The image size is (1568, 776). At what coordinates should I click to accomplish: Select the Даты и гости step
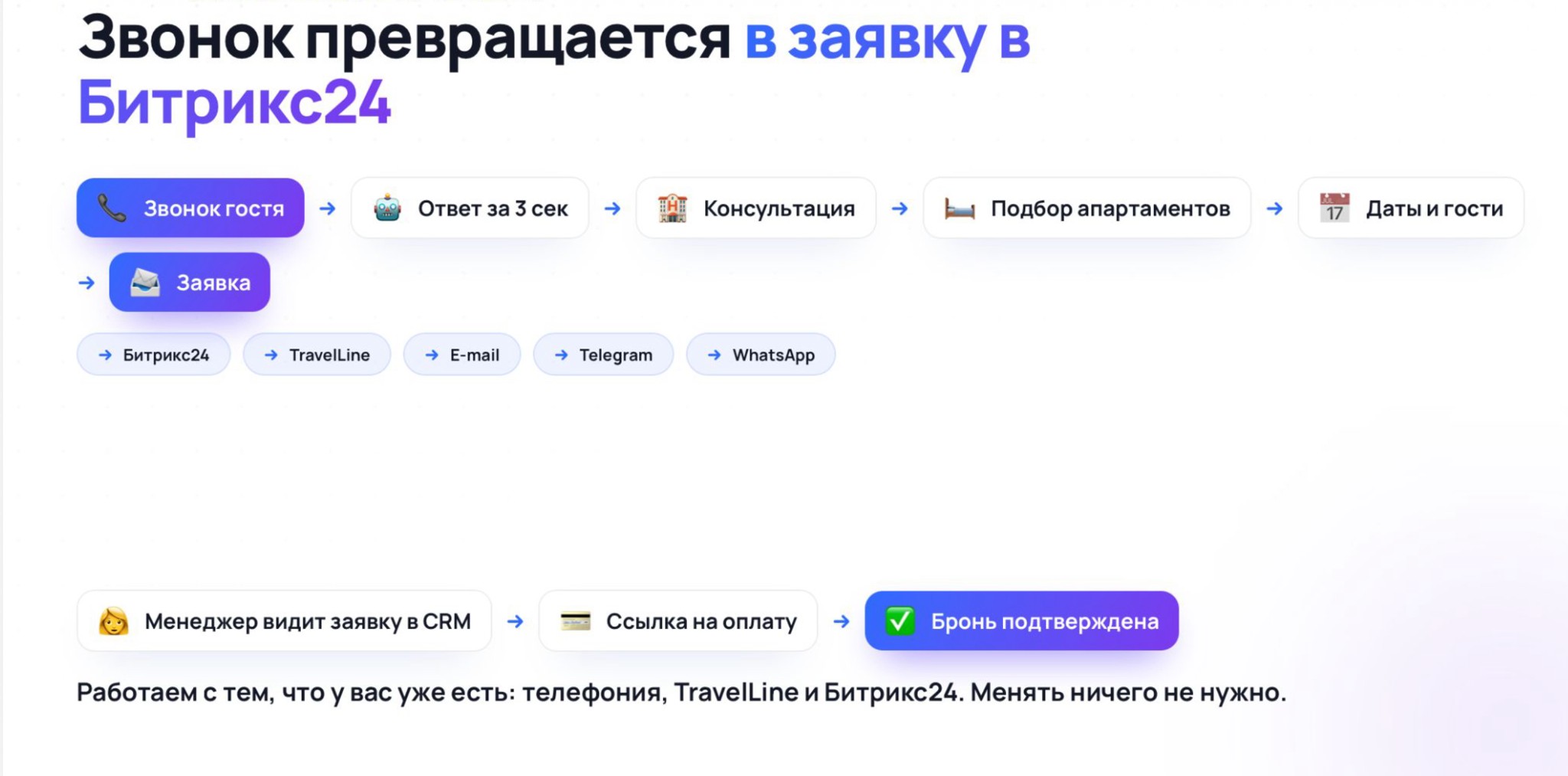coord(1411,208)
